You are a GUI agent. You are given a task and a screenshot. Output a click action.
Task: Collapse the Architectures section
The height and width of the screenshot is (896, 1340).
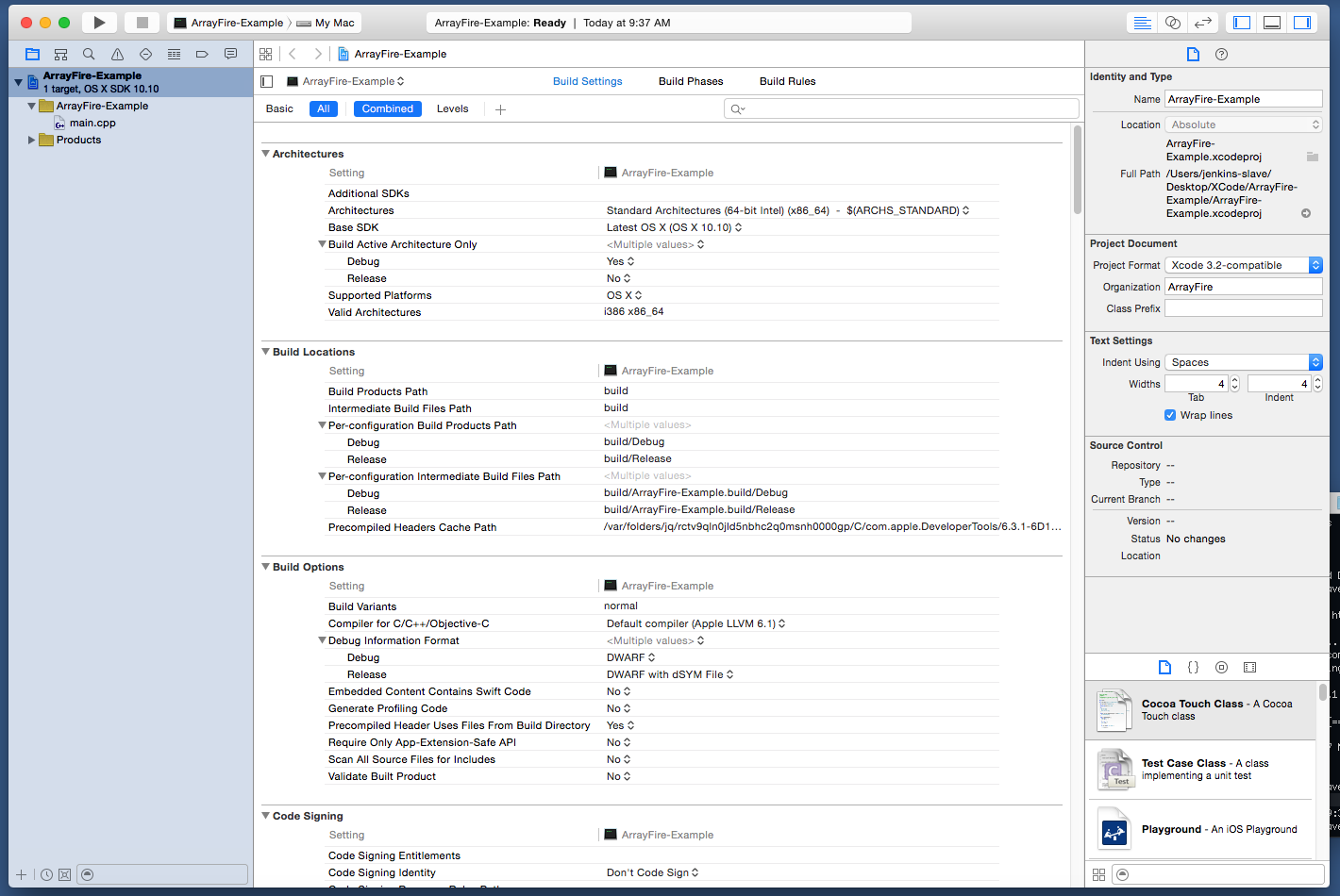266,154
